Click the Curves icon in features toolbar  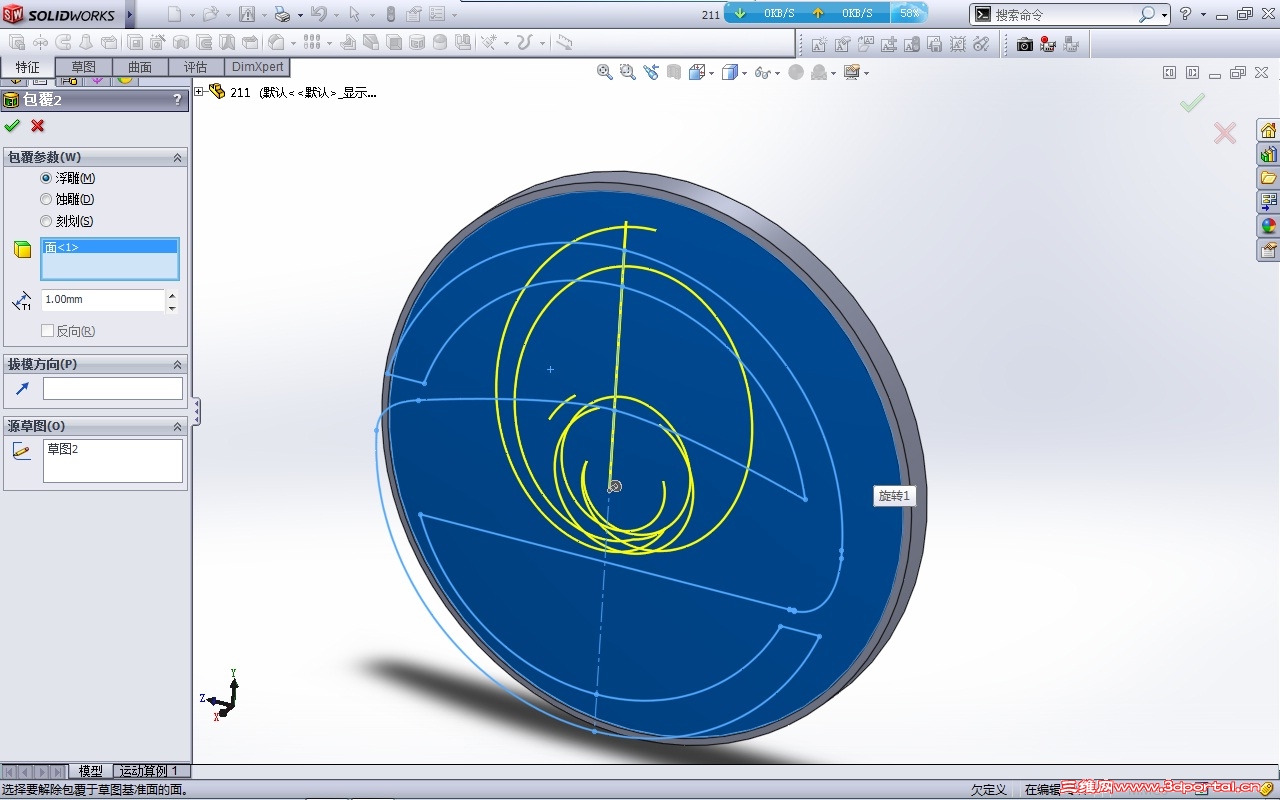(x=524, y=42)
